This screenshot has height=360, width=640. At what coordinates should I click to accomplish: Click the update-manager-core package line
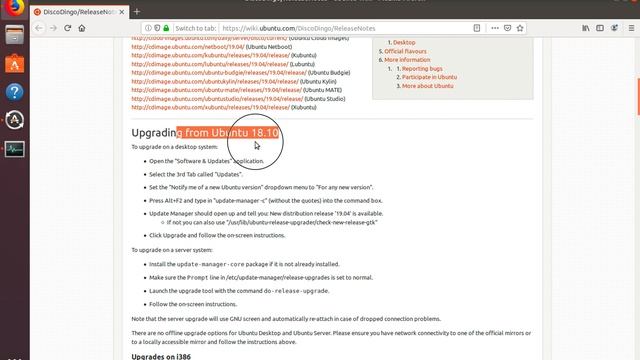pos(244,264)
